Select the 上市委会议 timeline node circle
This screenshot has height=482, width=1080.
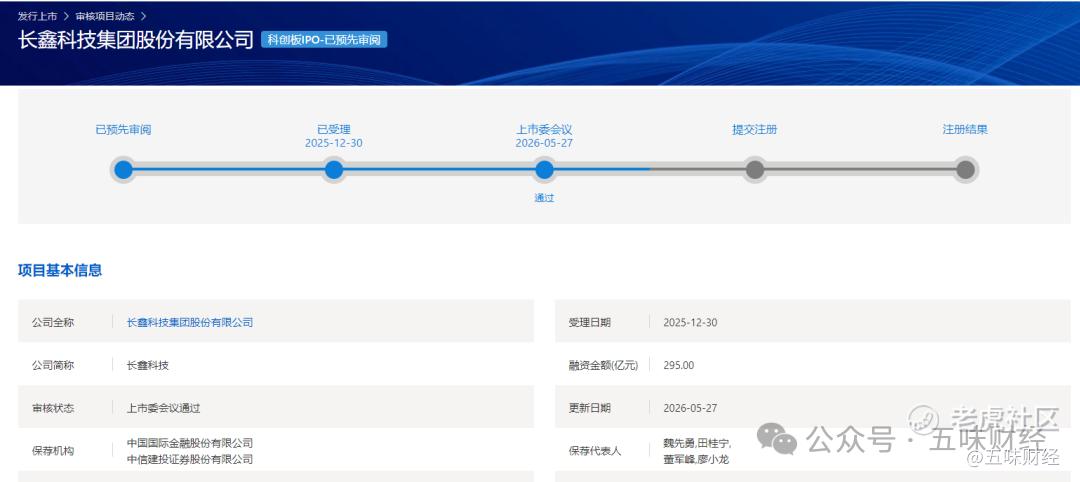coord(544,169)
